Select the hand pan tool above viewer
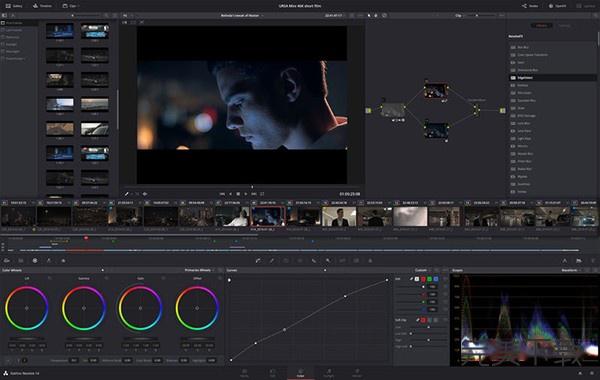The width and height of the screenshot is (600, 380). tap(376, 15)
